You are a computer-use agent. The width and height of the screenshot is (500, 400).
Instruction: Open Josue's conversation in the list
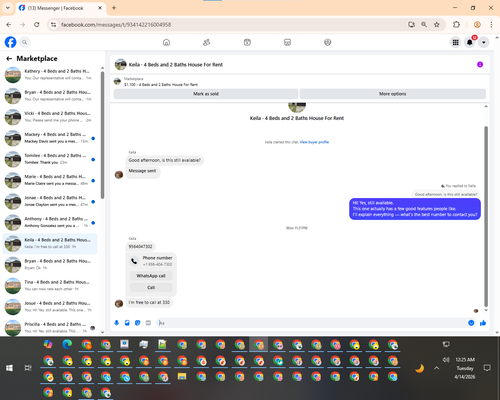coord(50,307)
